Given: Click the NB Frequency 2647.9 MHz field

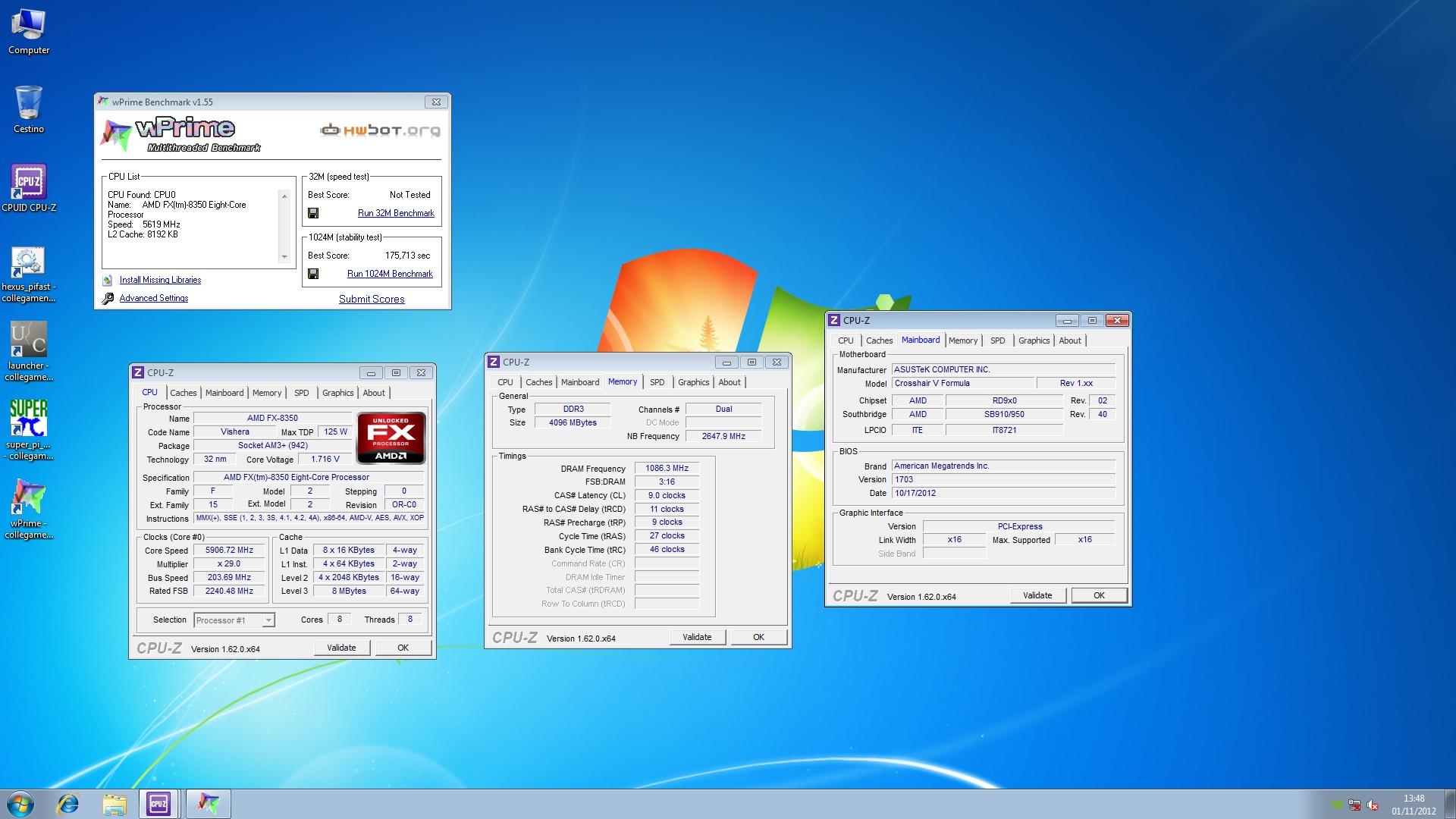Looking at the screenshot, I should pos(723,436).
